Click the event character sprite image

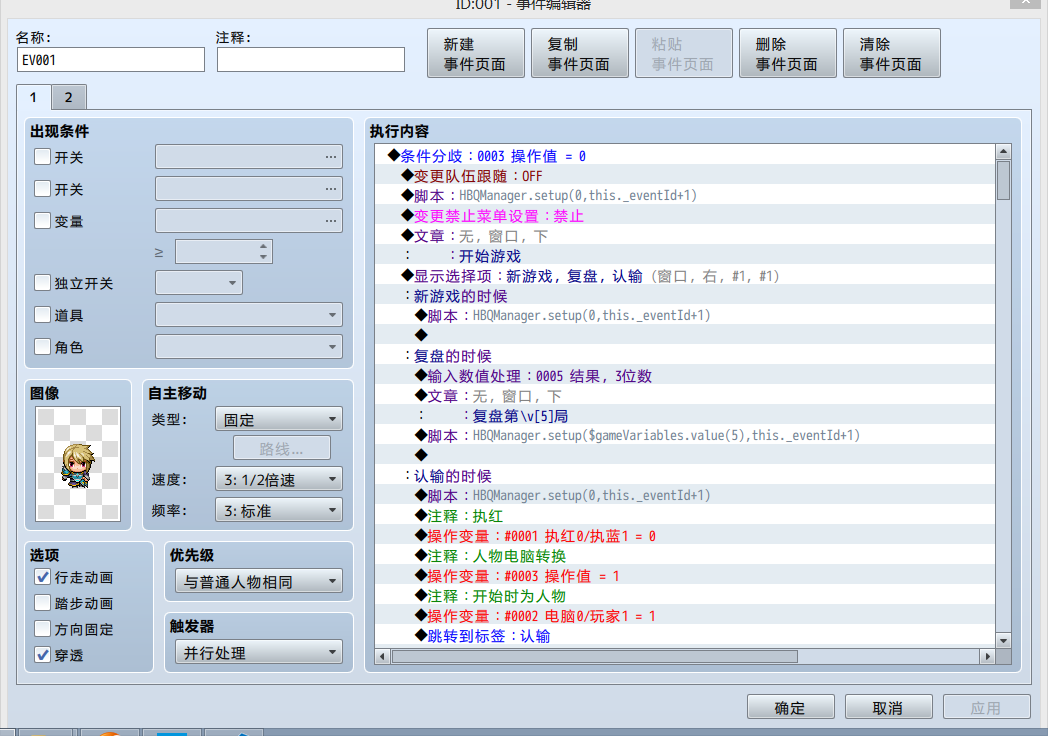pos(78,465)
